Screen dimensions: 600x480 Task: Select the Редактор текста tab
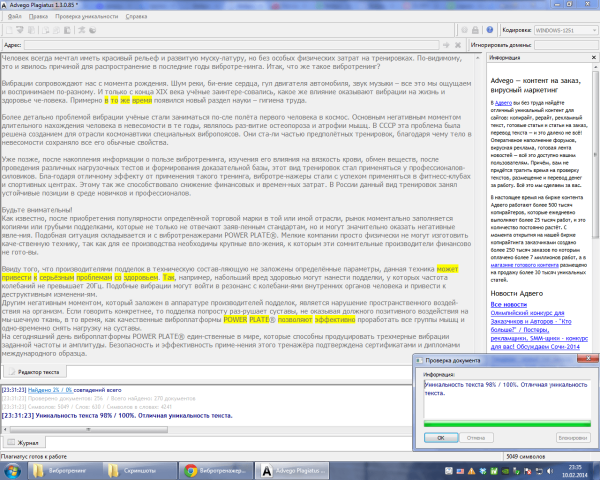click(x=35, y=372)
